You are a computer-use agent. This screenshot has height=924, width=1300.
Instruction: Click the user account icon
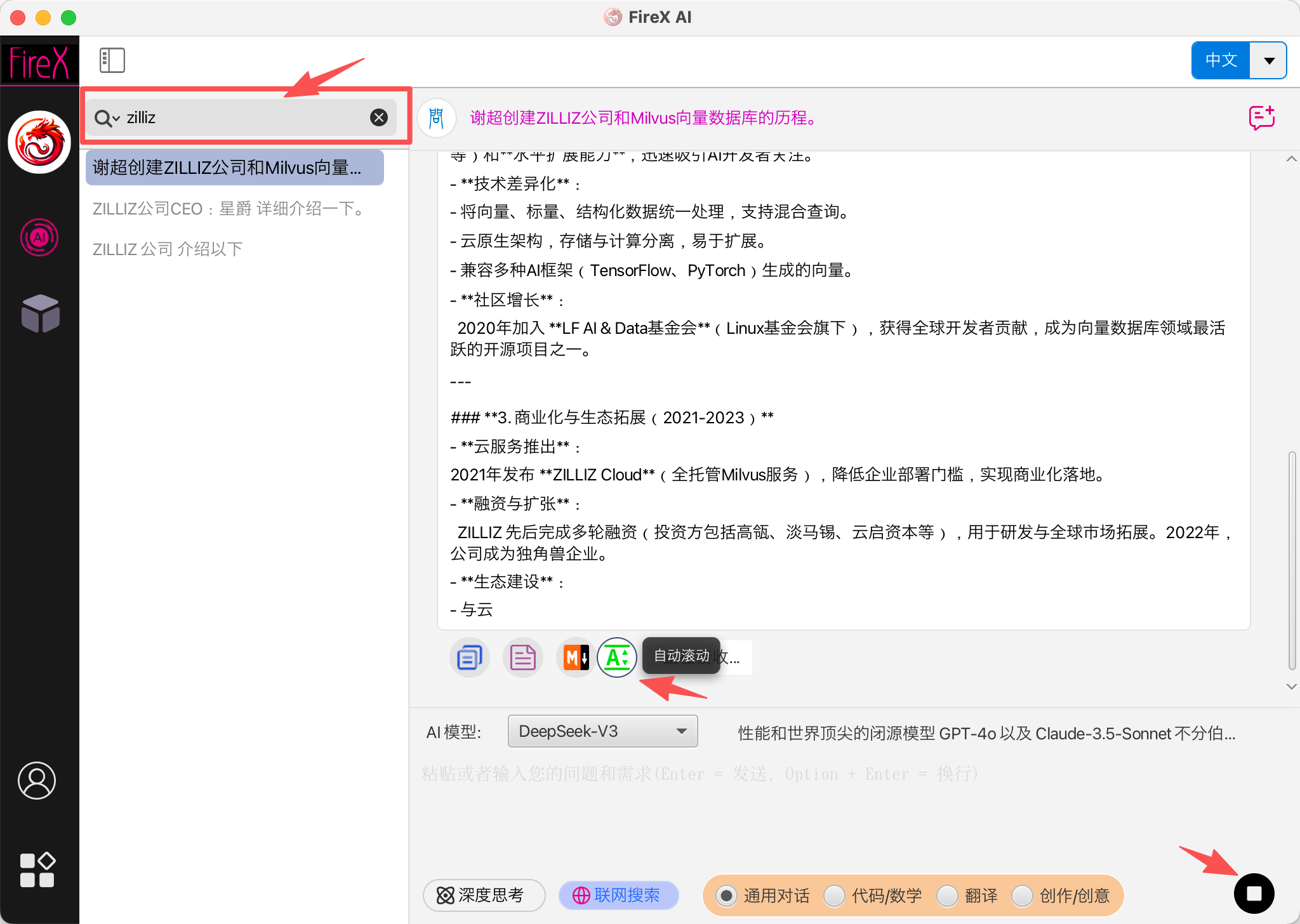click(x=37, y=782)
